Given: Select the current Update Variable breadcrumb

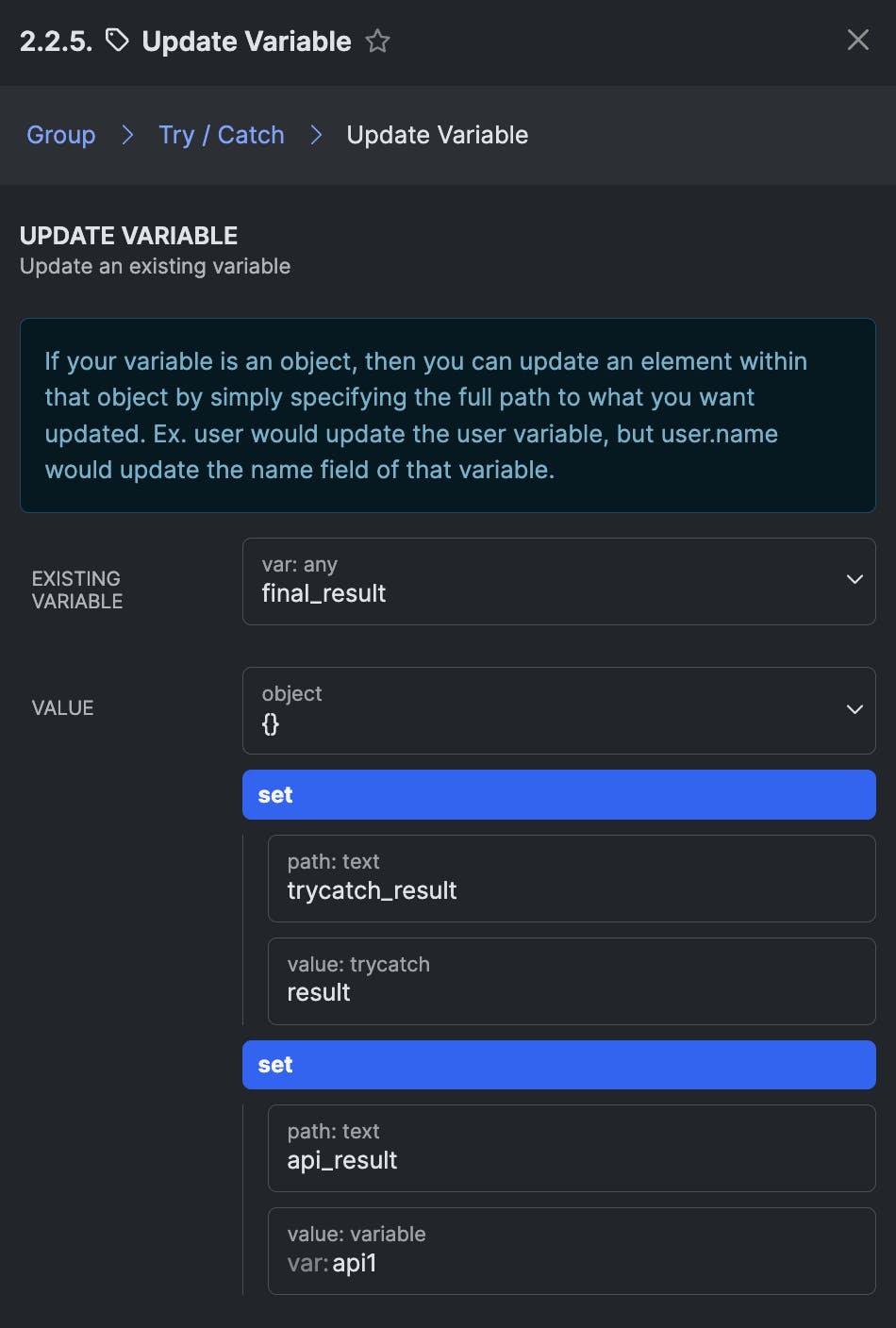Looking at the screenshot, I should [437, 135].
